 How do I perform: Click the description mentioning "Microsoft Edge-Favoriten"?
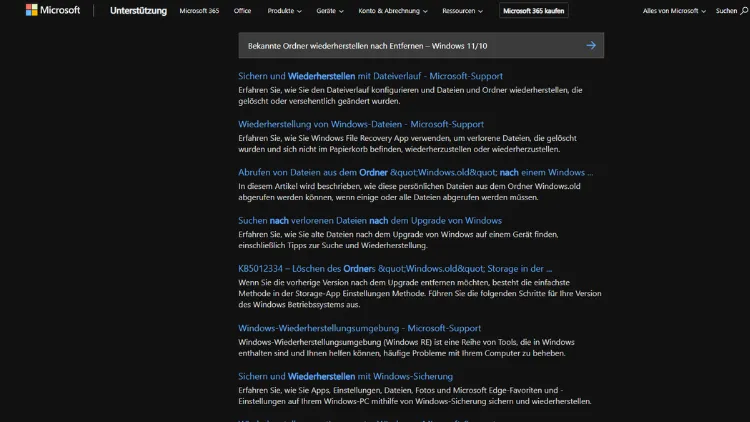pos(414,396)
